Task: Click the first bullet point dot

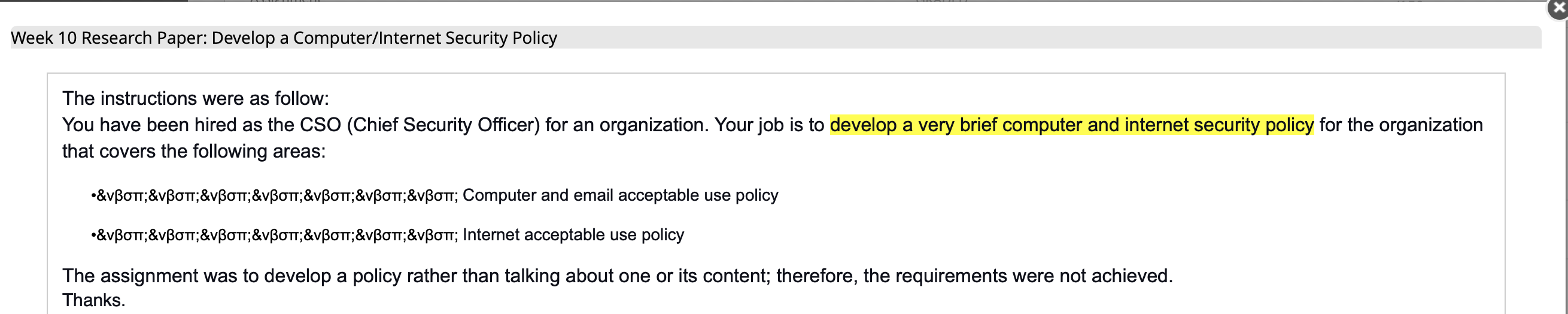Action: point(93,196)
